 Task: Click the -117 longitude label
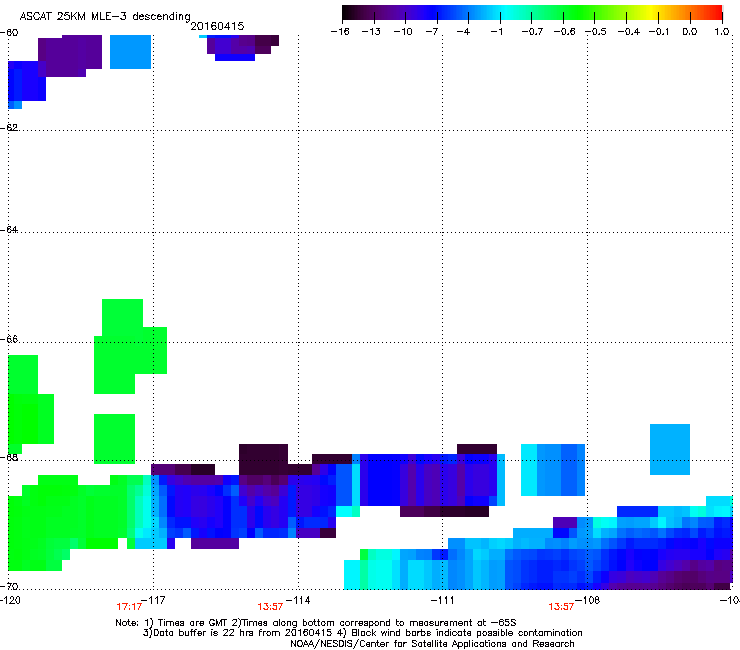153,600
